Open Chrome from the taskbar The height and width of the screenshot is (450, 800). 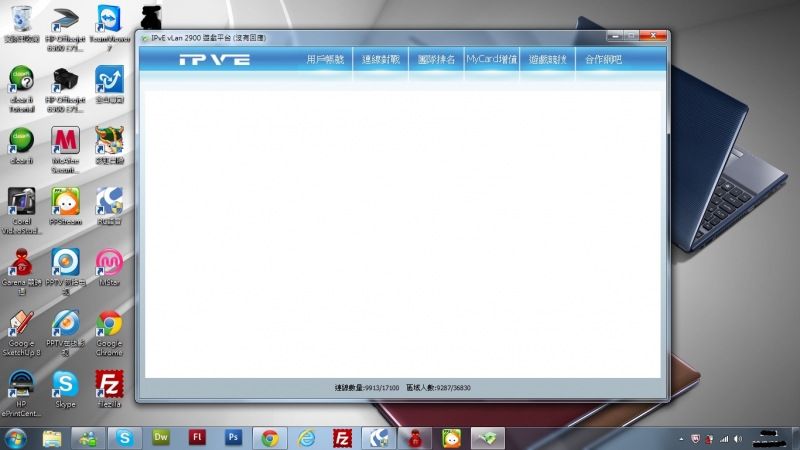(x=269, y=438)
